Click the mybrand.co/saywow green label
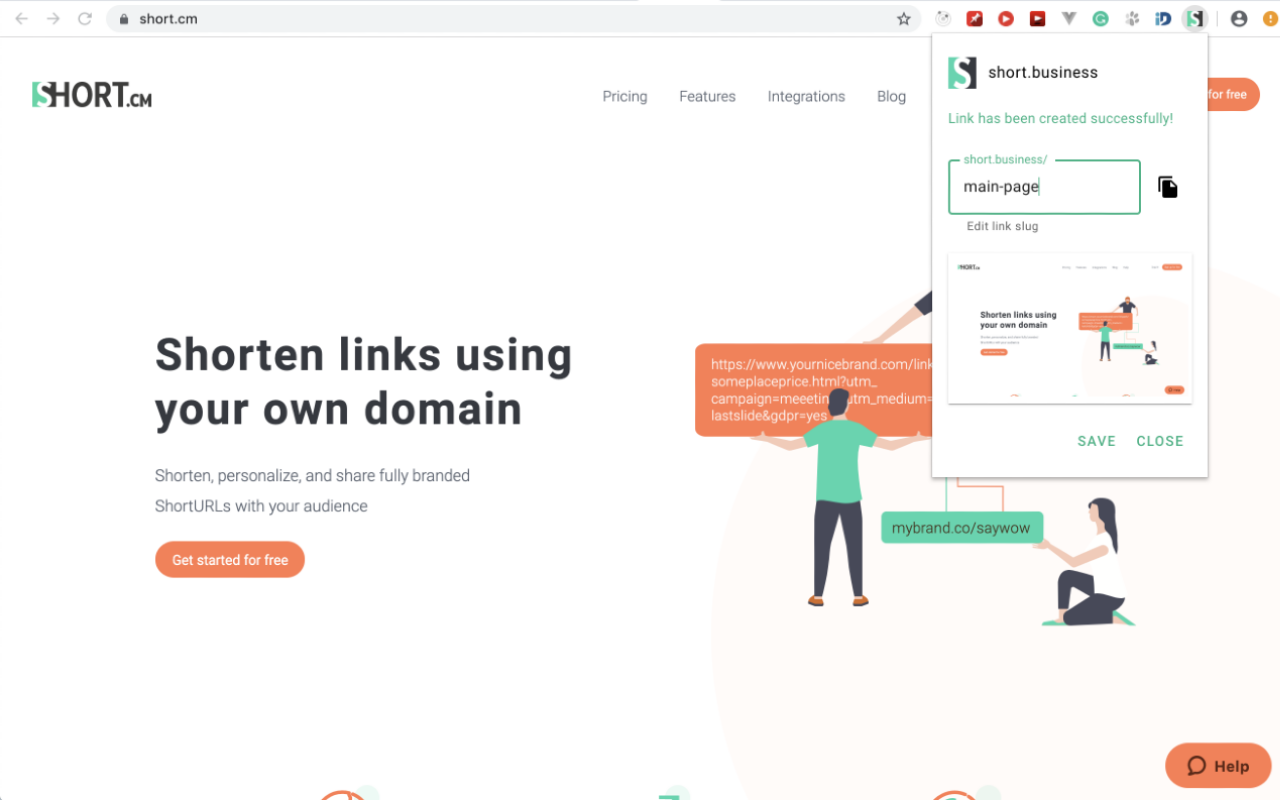Screen dimensions: 1280x800 (x=961, y=528)
